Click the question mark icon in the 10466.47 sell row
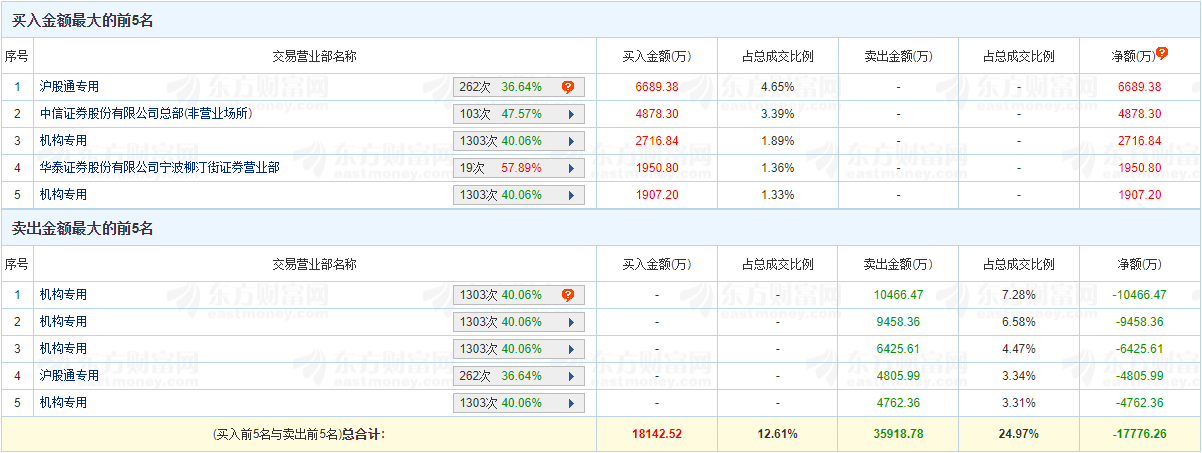 (567, 295)
